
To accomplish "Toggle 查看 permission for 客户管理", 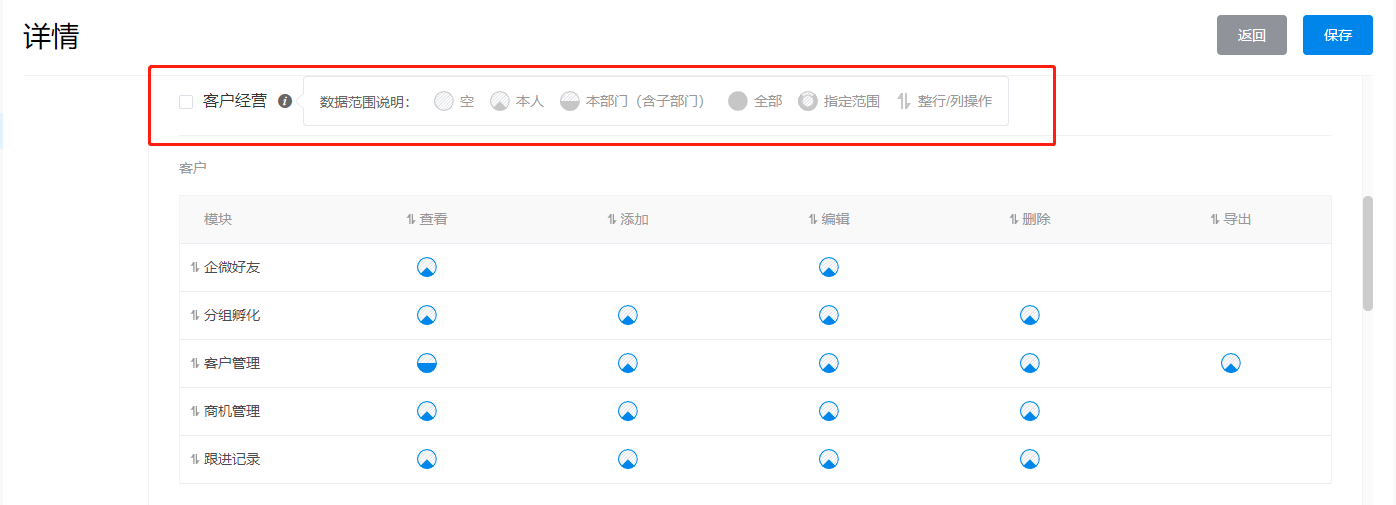I will click(x=427, y=363).
